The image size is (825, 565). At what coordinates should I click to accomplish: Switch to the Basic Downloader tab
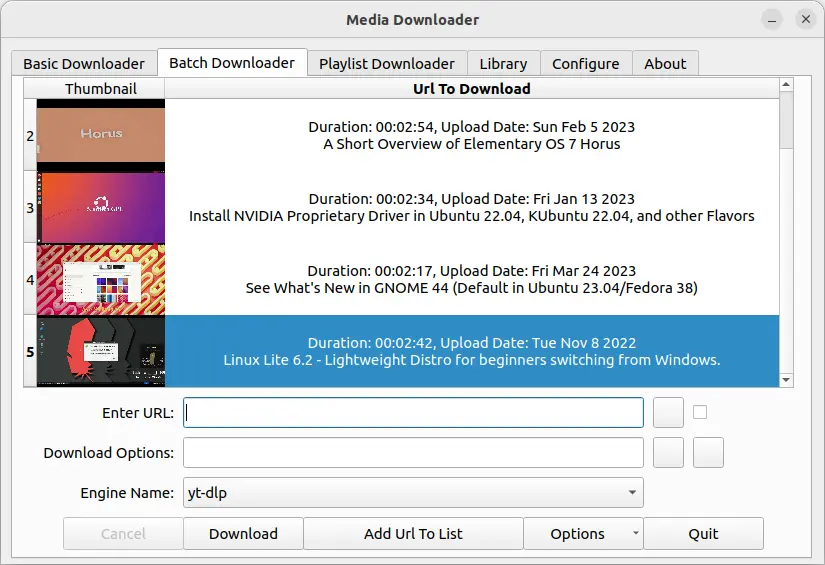click(x=84, y=63)
